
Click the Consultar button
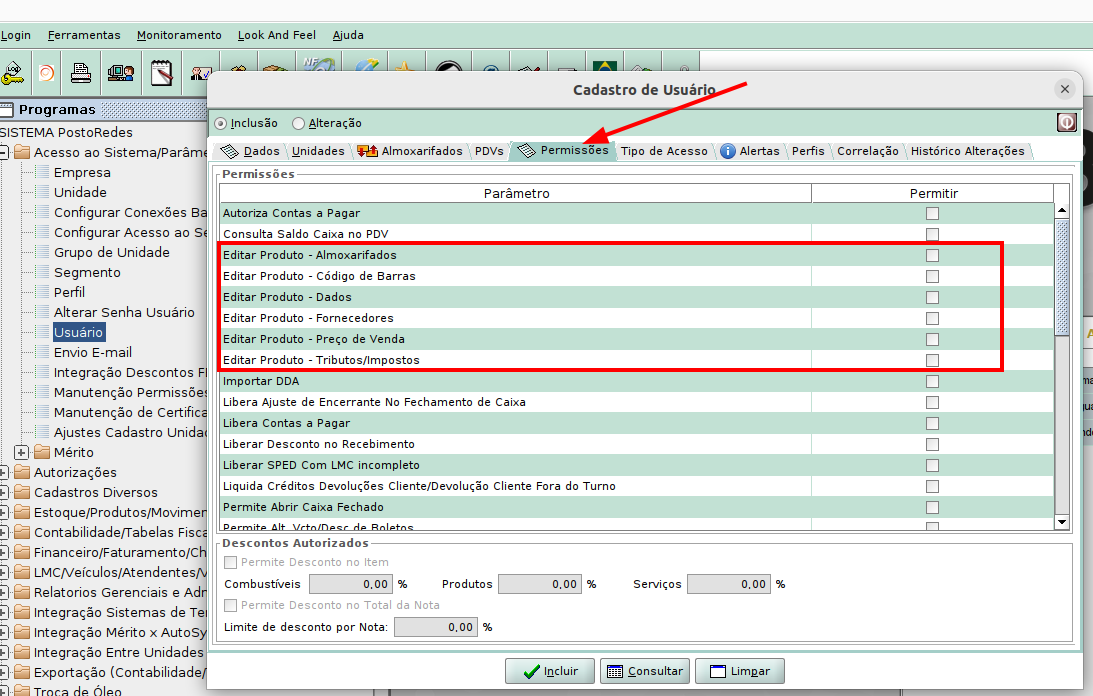645,671
